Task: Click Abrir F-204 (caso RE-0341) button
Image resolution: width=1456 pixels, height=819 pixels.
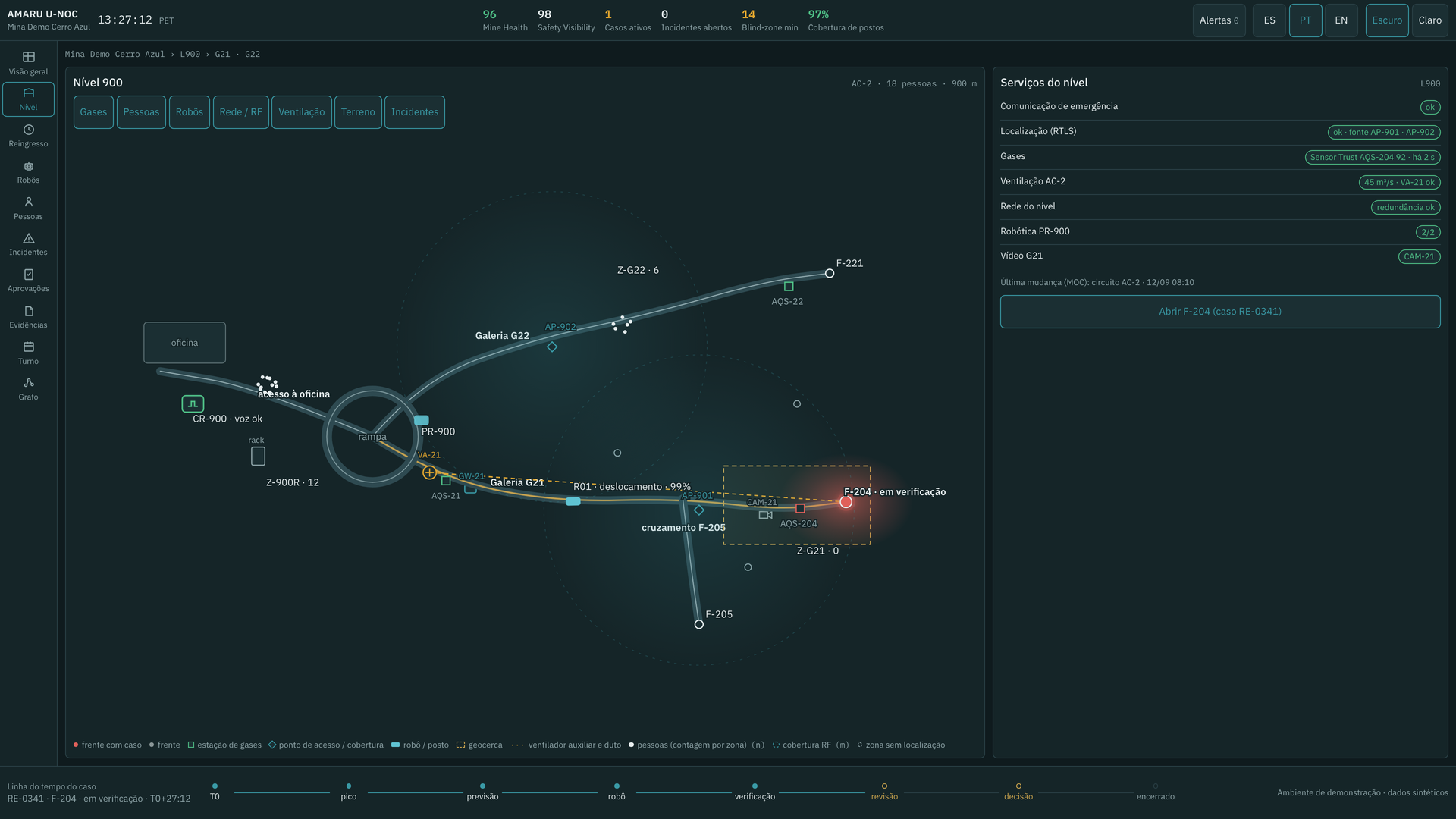Action: point(1220,312)
